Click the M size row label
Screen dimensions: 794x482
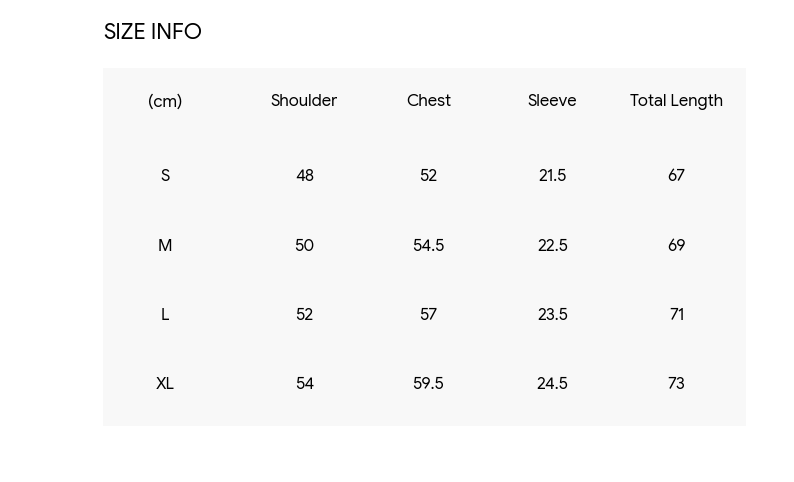165,245
